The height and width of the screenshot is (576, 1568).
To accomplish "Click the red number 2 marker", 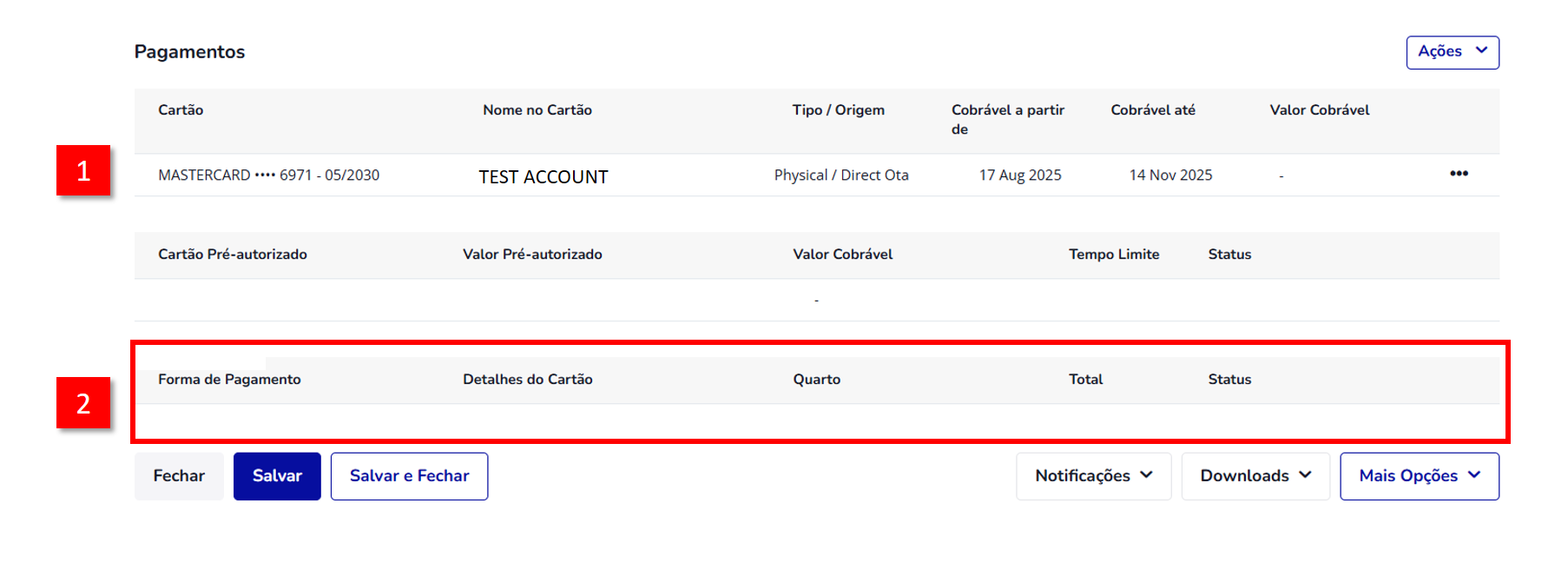I will tap(83, 403).
